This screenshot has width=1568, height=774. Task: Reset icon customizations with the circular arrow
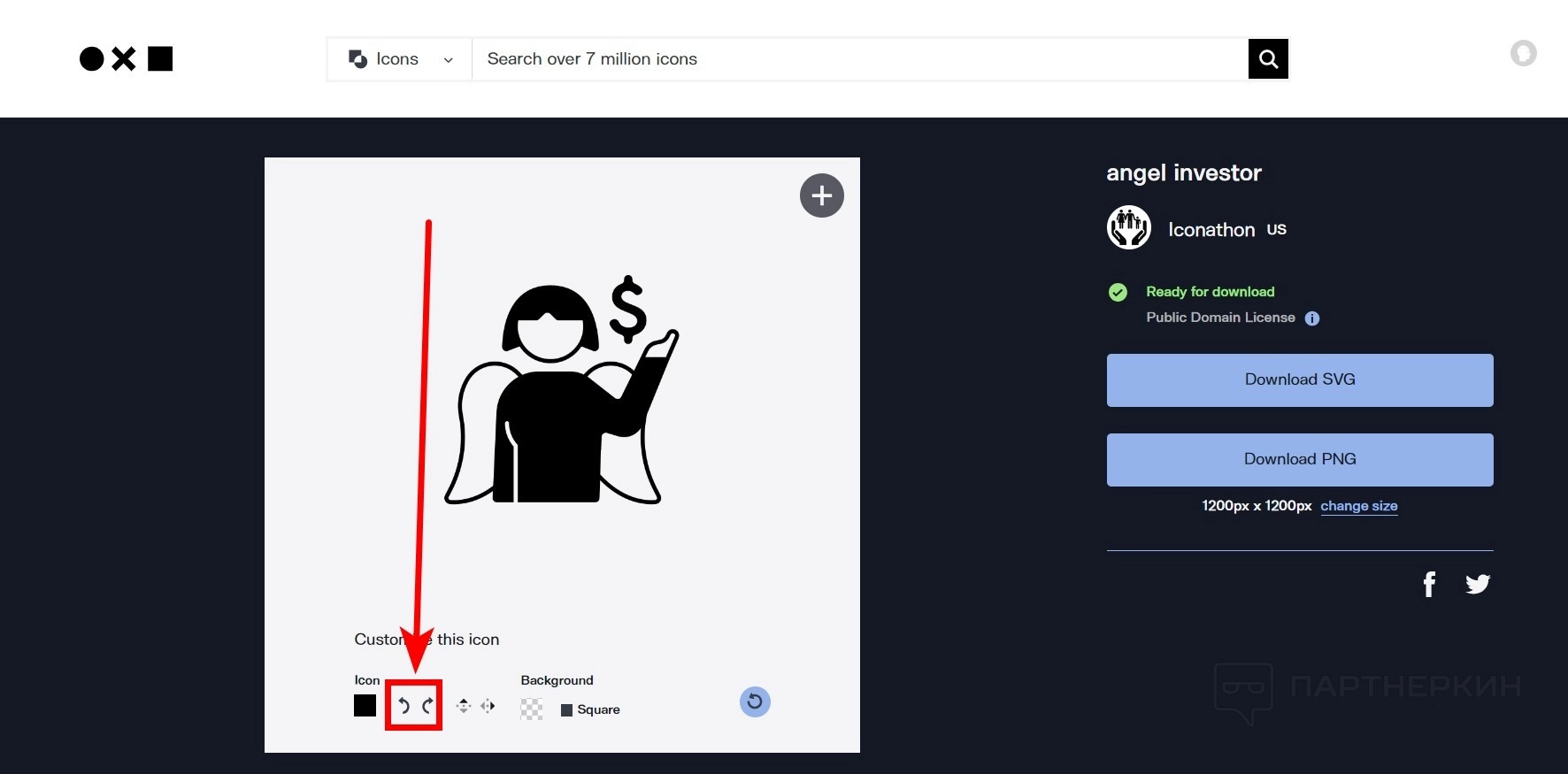(755, 702)
